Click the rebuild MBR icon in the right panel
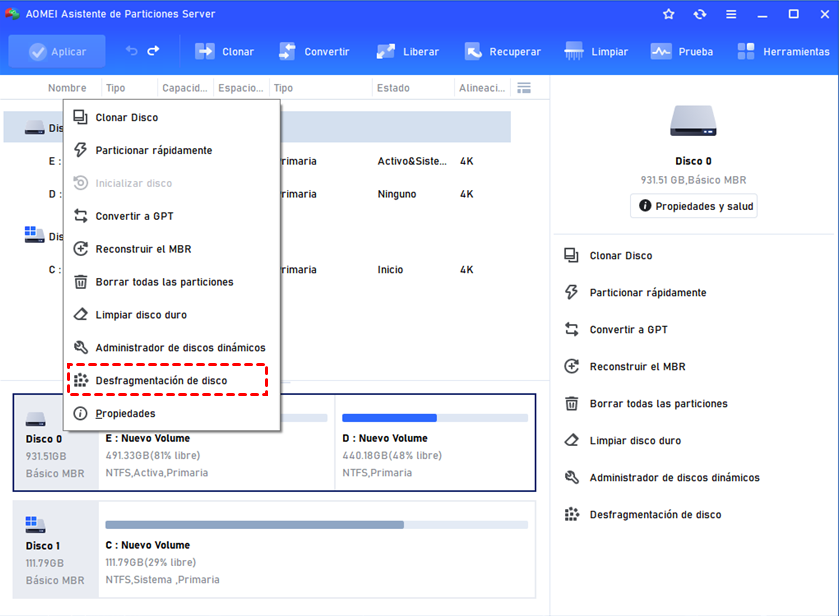The image size is (839, 616). (571, 366)
